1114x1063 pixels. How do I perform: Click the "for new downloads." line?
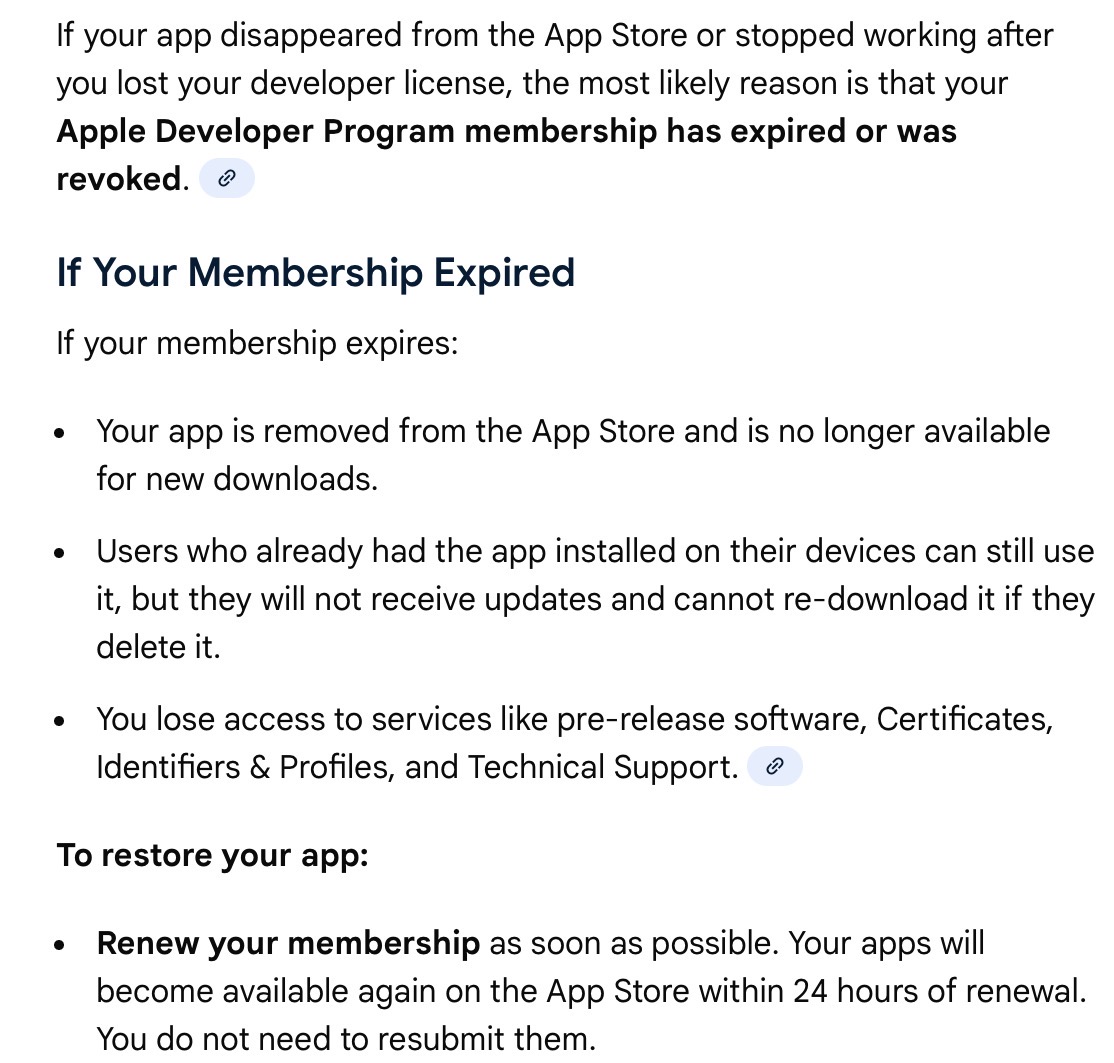click(237, 479)
